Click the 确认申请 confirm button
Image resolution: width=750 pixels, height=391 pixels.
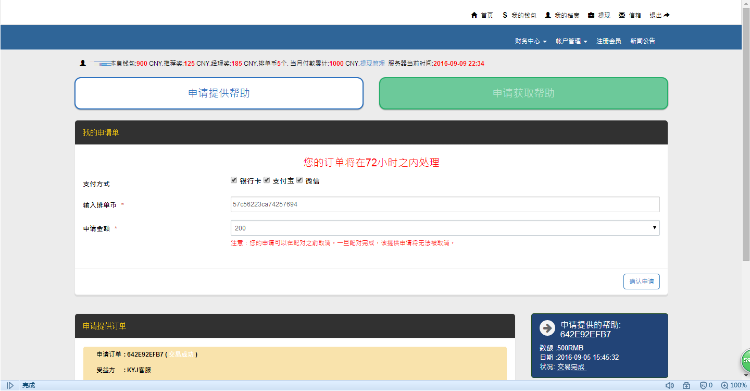coord(641,281)
